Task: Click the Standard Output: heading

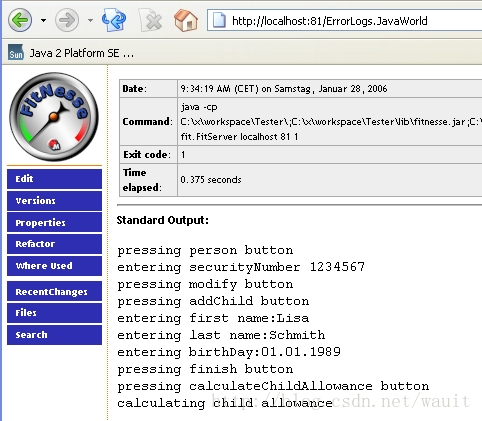Action: tap(163, 220)
